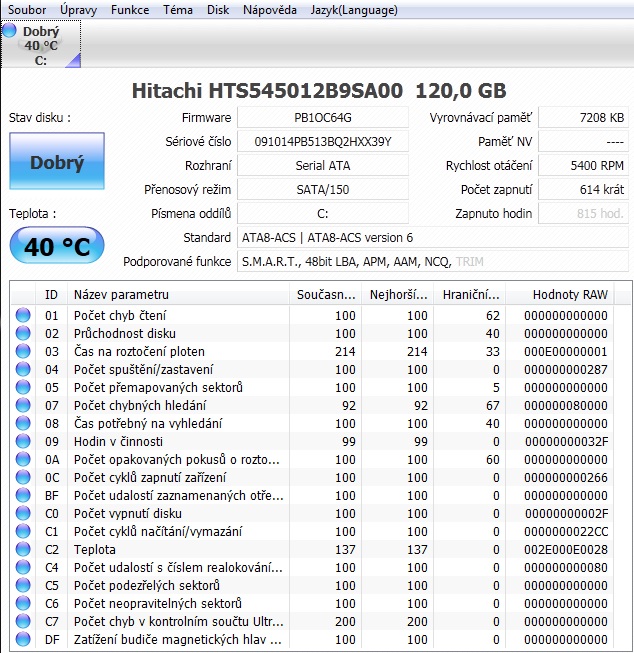Open the Funkce menu
Viewport: 634px width, 653px height.
click(130, 10)
